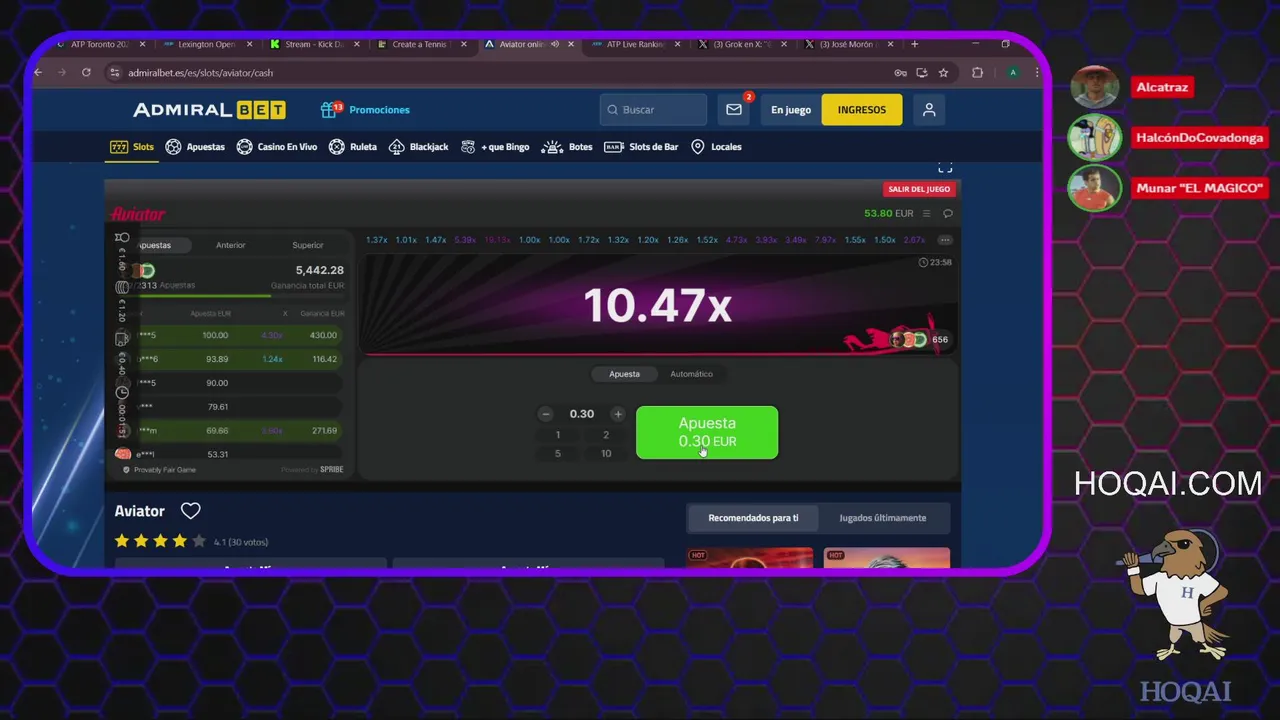
Task: Select the Jugados últimamente tab
Action: coord(882,518)
